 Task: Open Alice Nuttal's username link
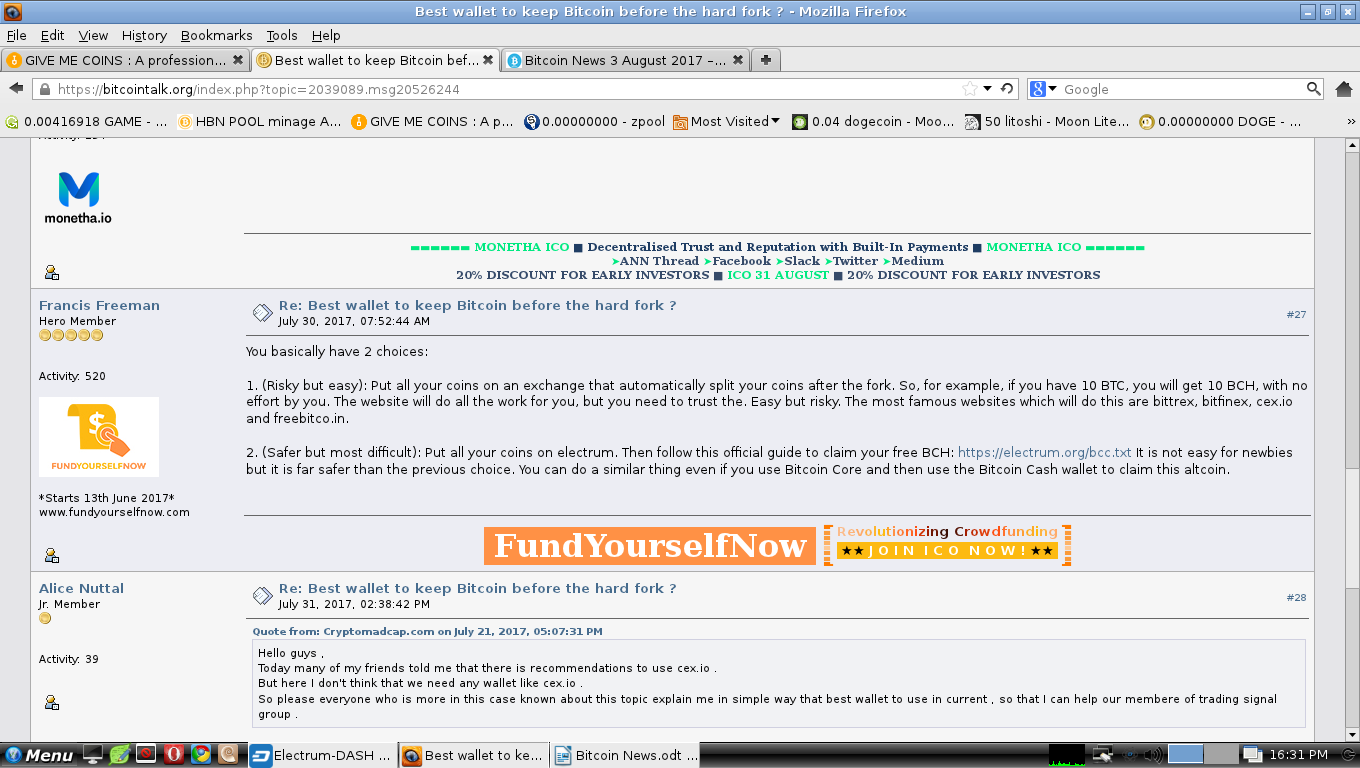pyautogui.click(x=81, y=588)
